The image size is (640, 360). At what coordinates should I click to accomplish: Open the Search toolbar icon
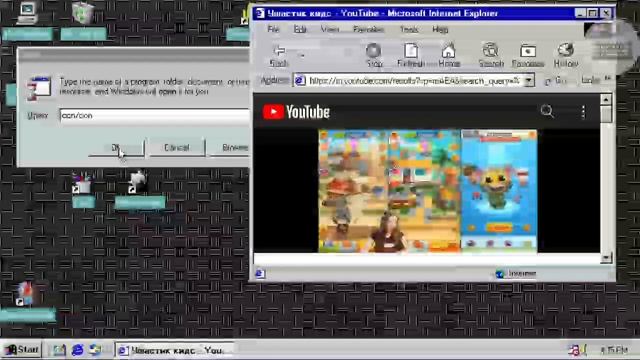491,56
